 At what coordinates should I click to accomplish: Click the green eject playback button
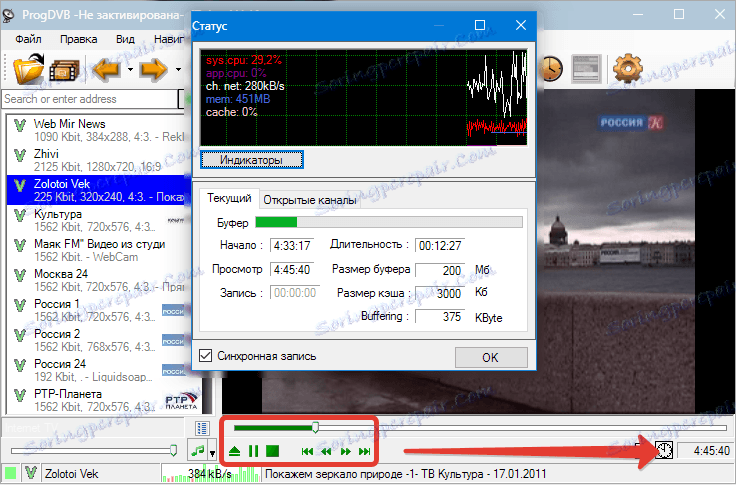235,452
